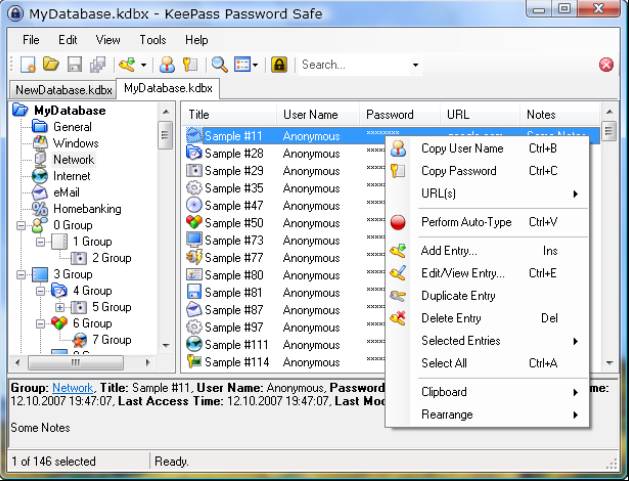Screen dimensions: 629x481
Task: Open the Search box dropdown arrow
Action: tap(416, 65)
